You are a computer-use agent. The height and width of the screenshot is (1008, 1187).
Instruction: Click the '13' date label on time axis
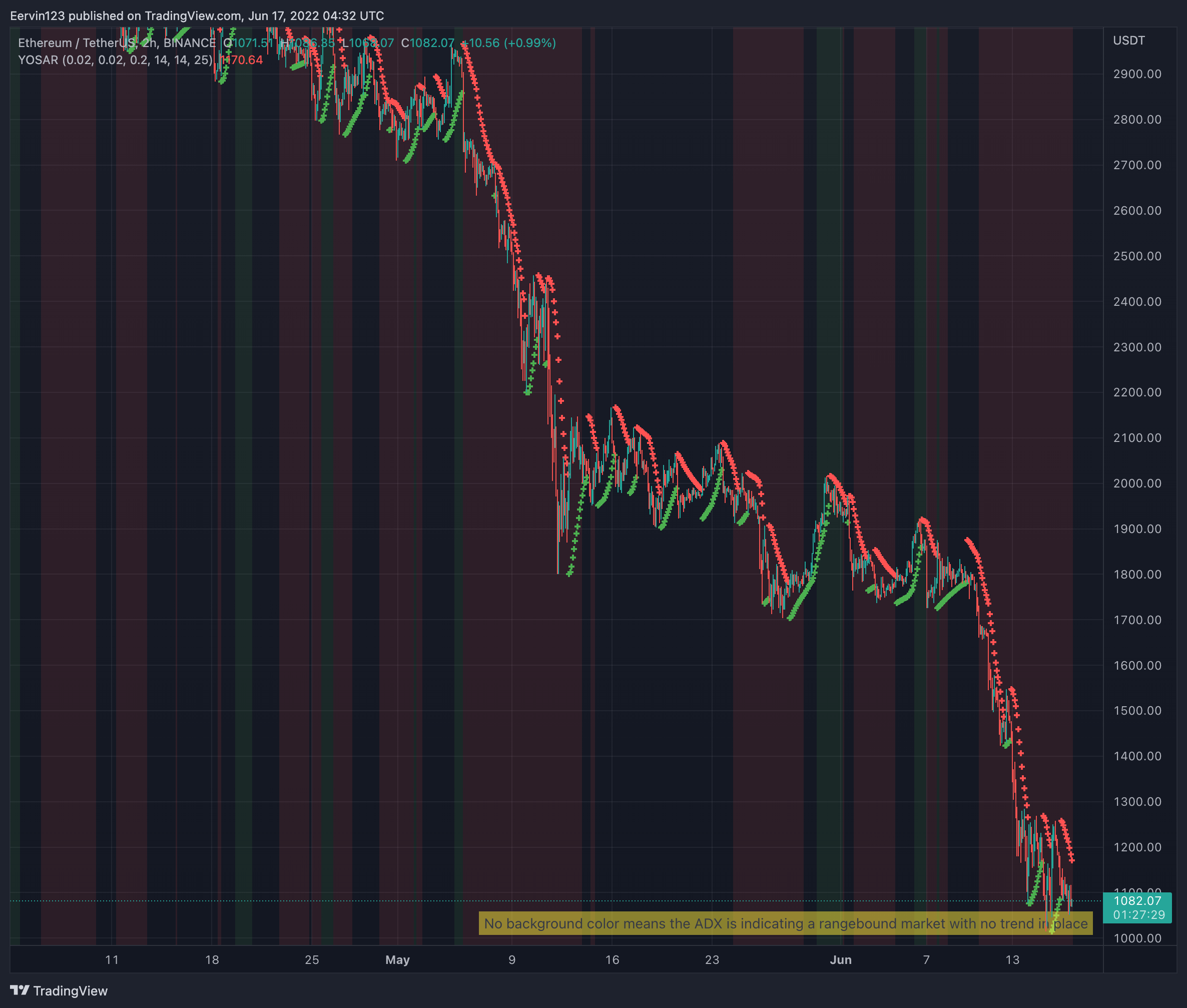coord(1012,959)
